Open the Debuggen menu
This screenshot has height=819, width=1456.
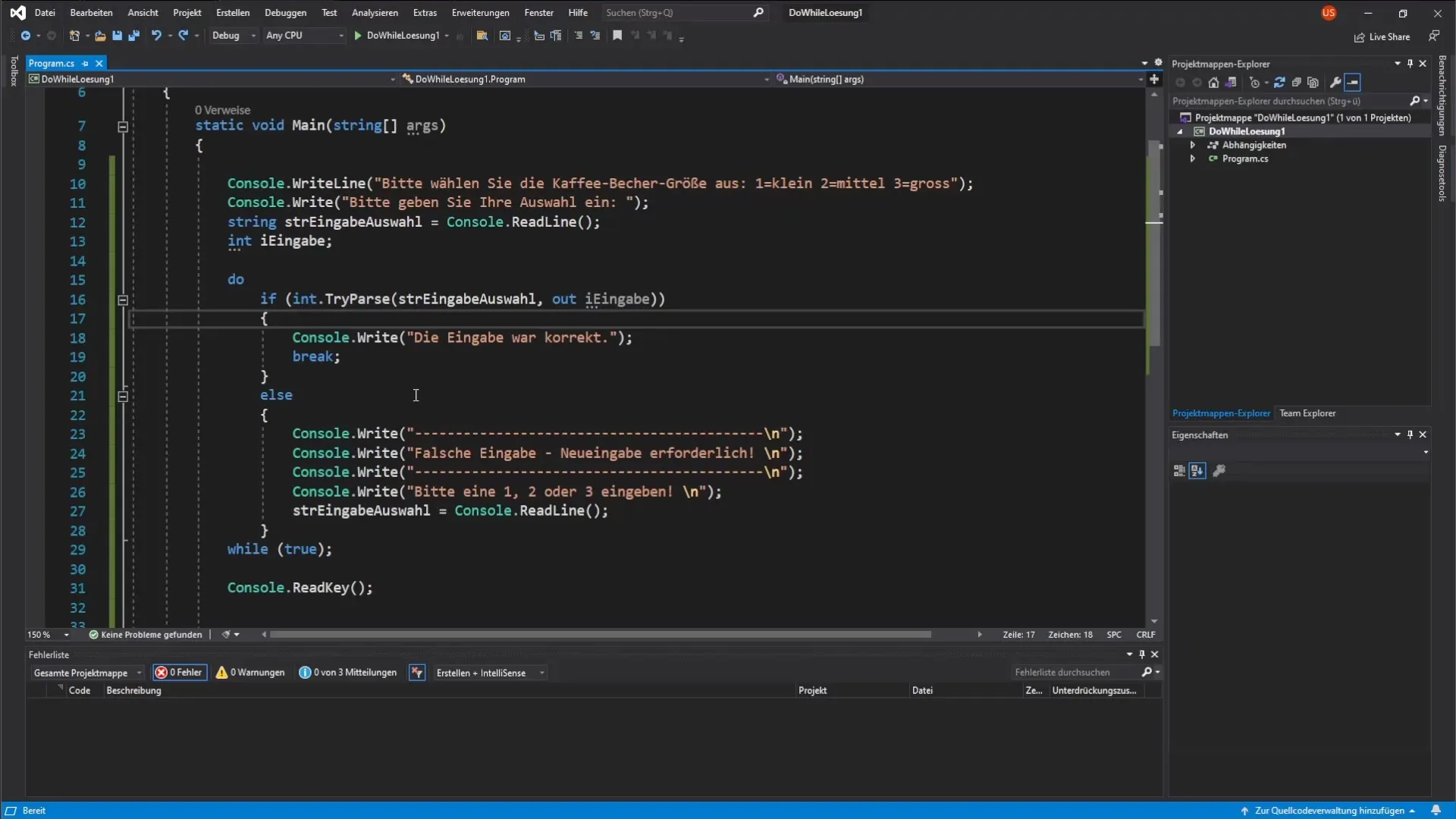(x=285, y=13)
